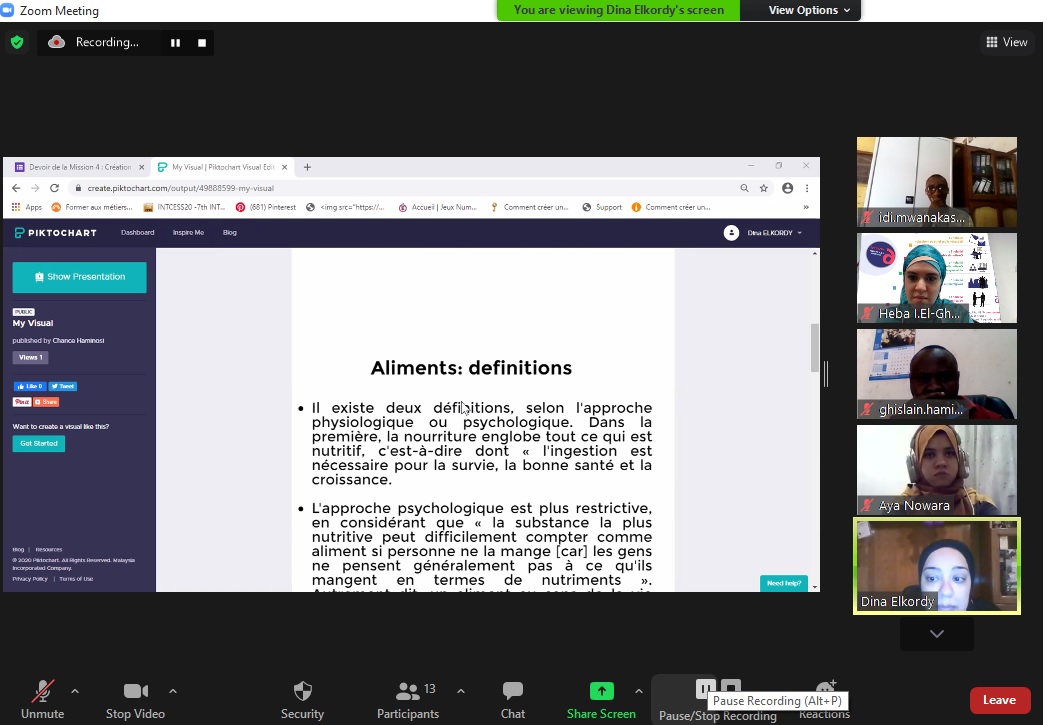
Task: Click the red Leave button
Action: pos(999,700)
